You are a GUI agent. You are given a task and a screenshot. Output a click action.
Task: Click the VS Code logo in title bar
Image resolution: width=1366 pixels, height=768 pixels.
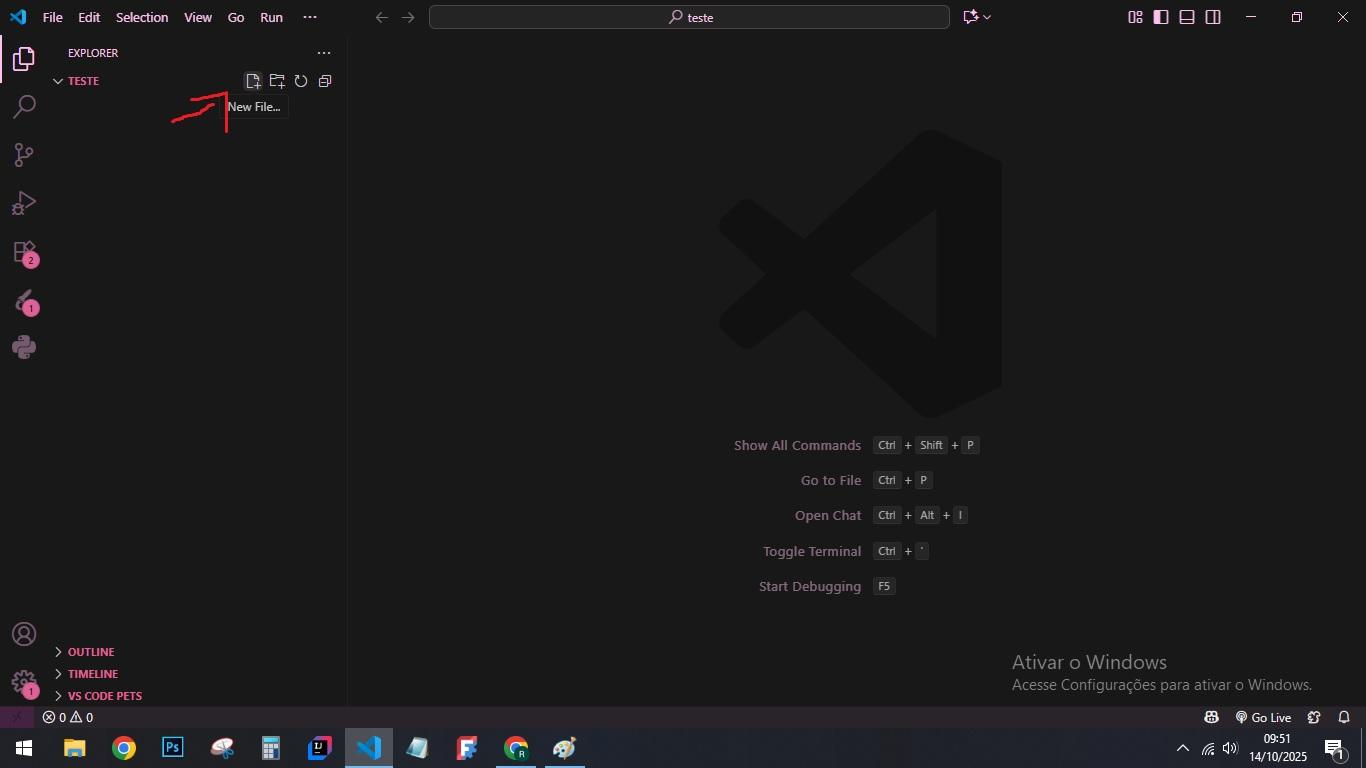pyautogui.click(x=18, y=17)
